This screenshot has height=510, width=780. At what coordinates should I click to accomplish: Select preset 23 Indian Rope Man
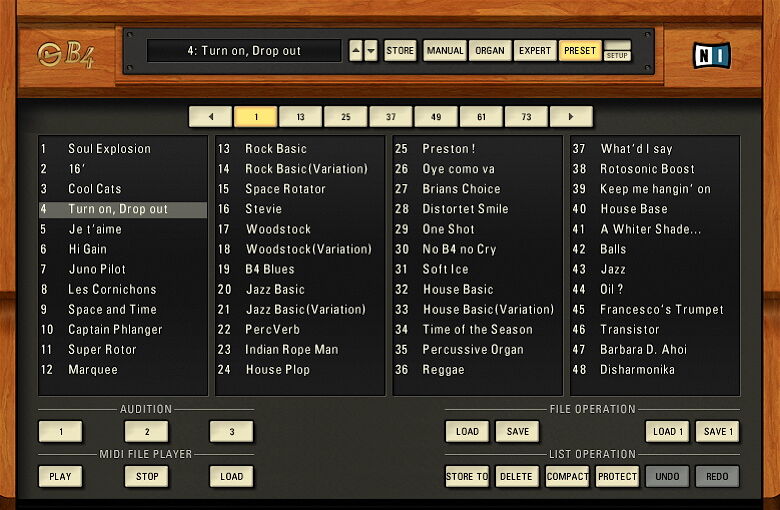tap(300, 350)
